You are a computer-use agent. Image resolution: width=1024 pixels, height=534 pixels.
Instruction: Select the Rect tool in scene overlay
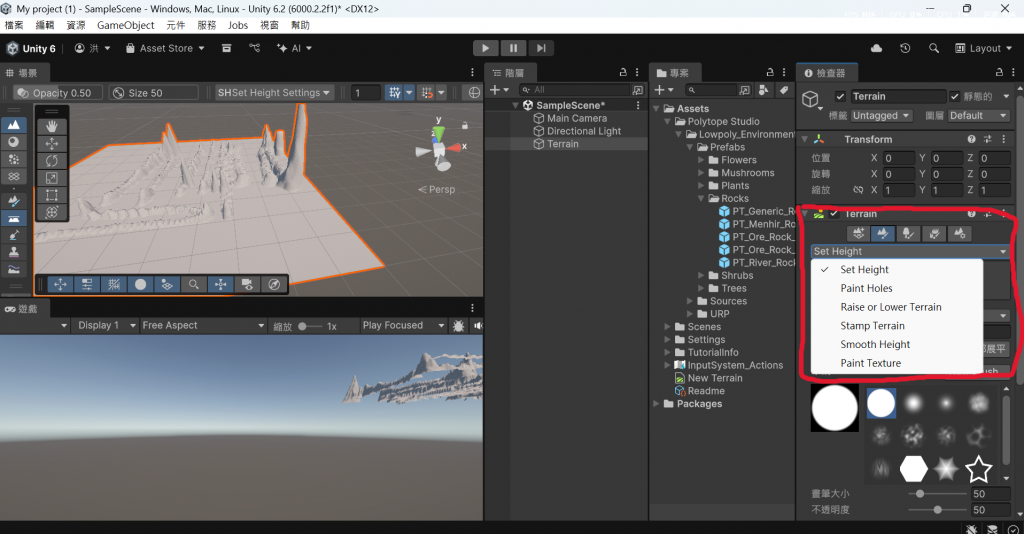coord(52,195)
